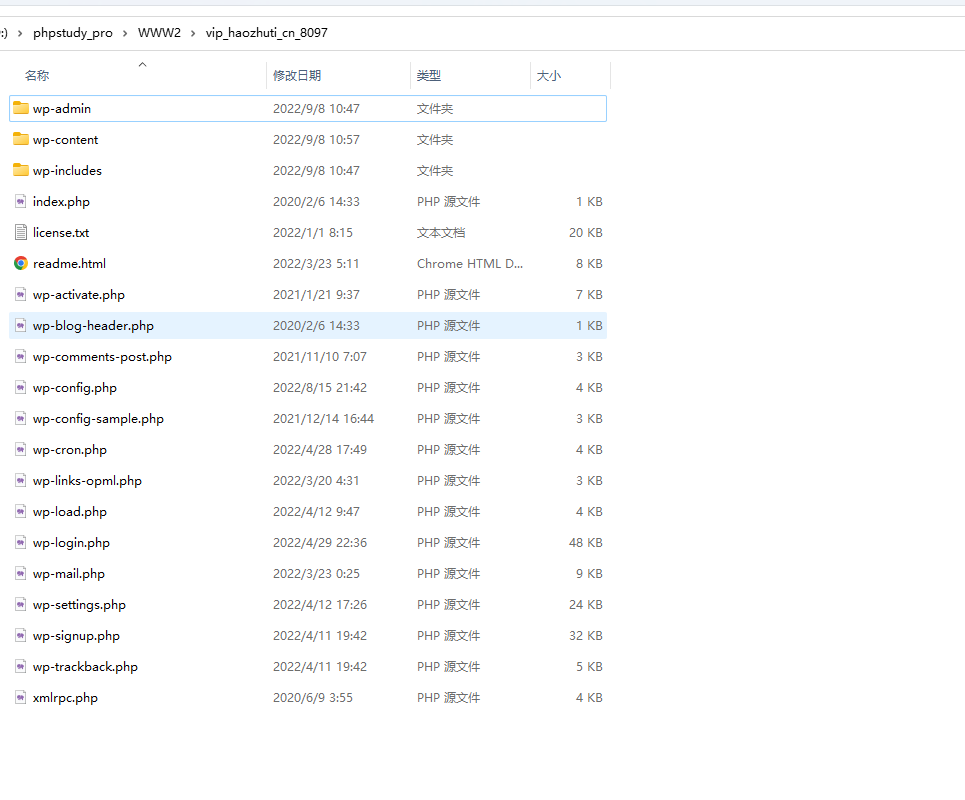965x800 pixels.
Task: Select the wp-trackback.php file name
Action: [85, 666]
